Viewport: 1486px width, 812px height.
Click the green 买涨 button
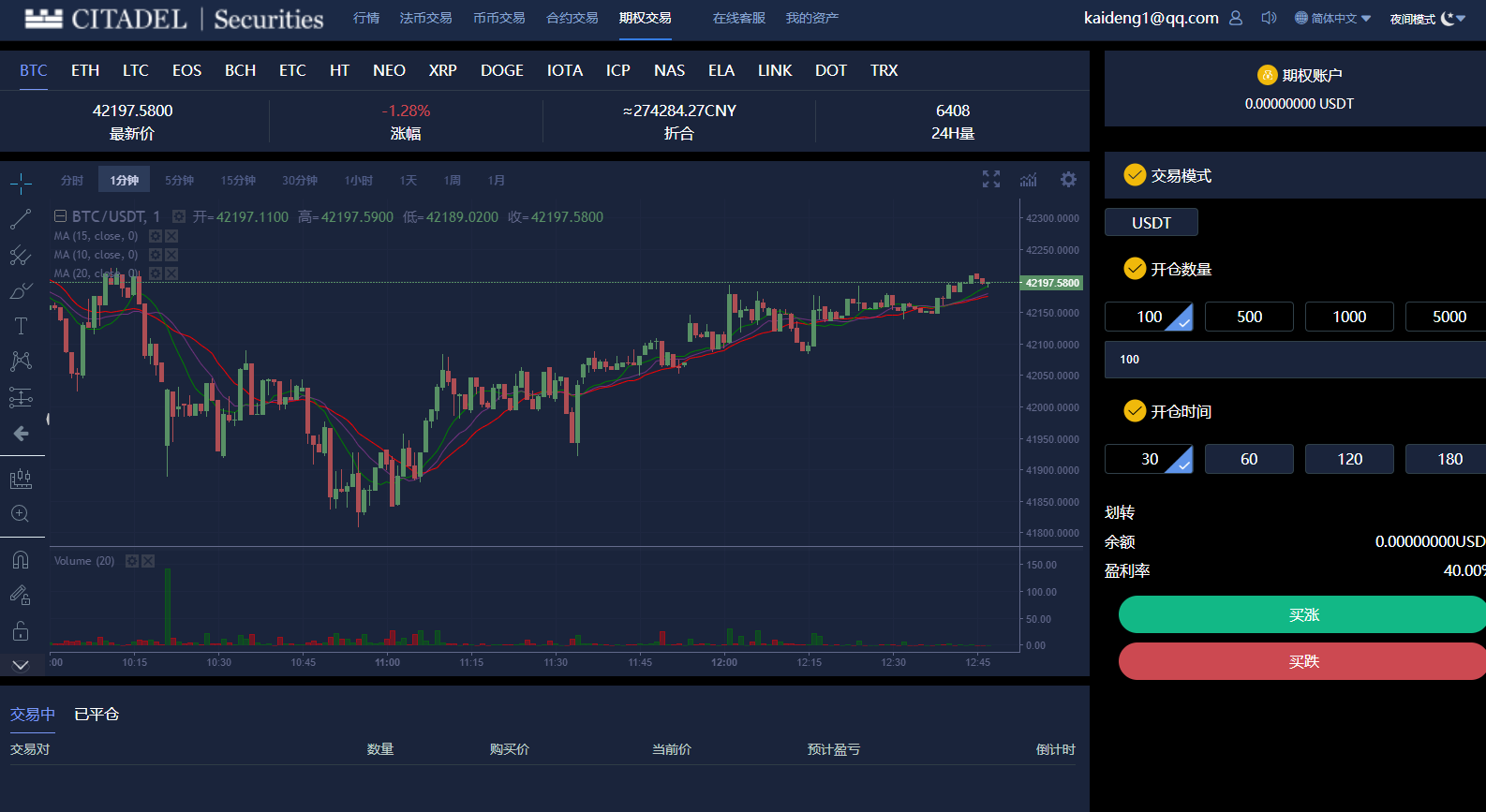[x=1303, y=614]
